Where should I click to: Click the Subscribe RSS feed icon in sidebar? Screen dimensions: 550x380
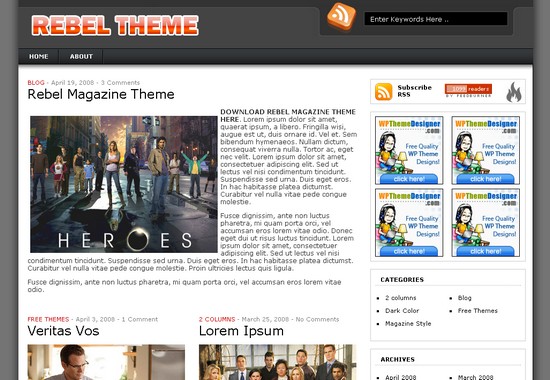point(384,92)
